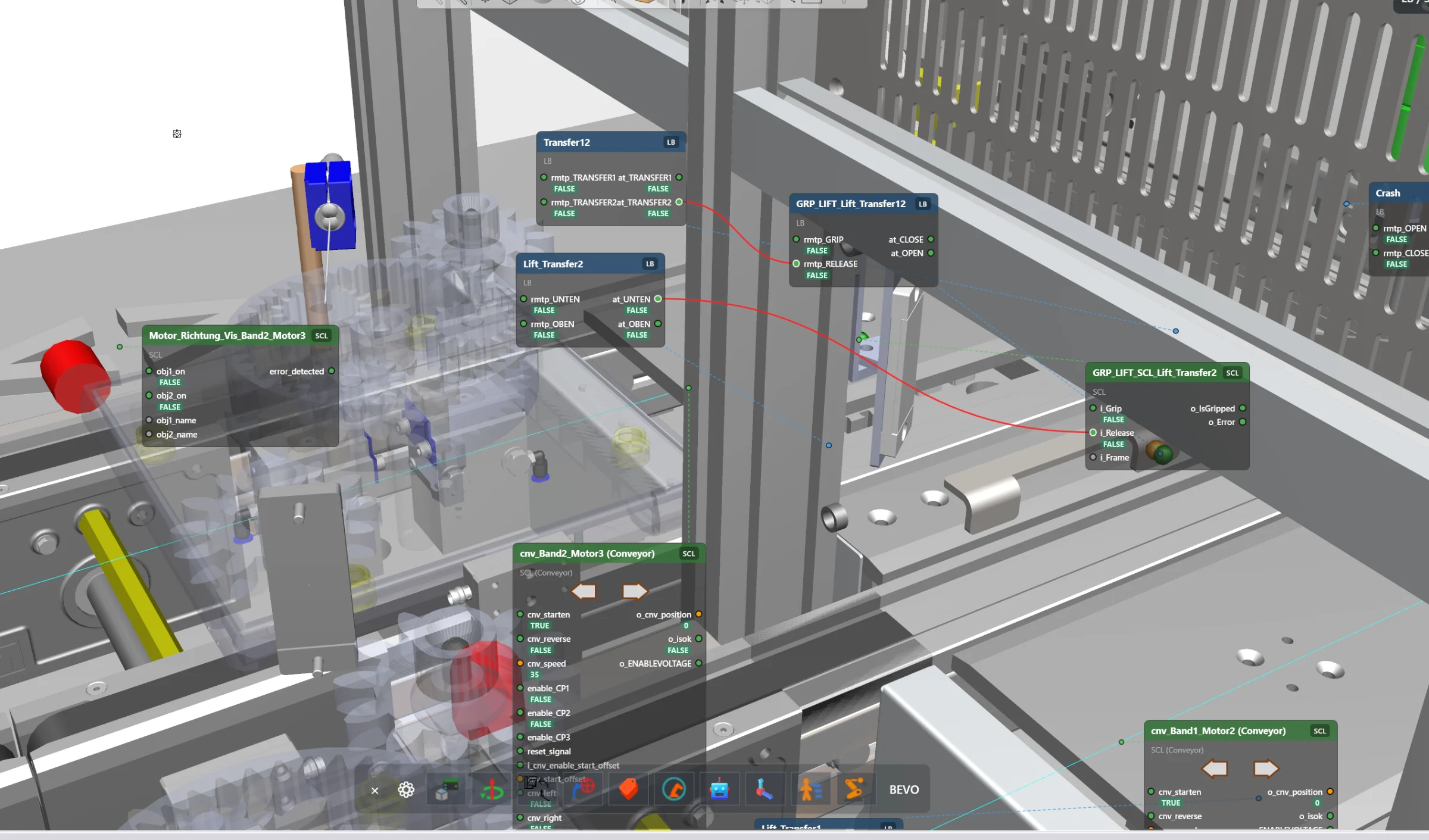
Task: Click the at_UNTEN output port on Lift_Transfer2
Action: [658, 299]
